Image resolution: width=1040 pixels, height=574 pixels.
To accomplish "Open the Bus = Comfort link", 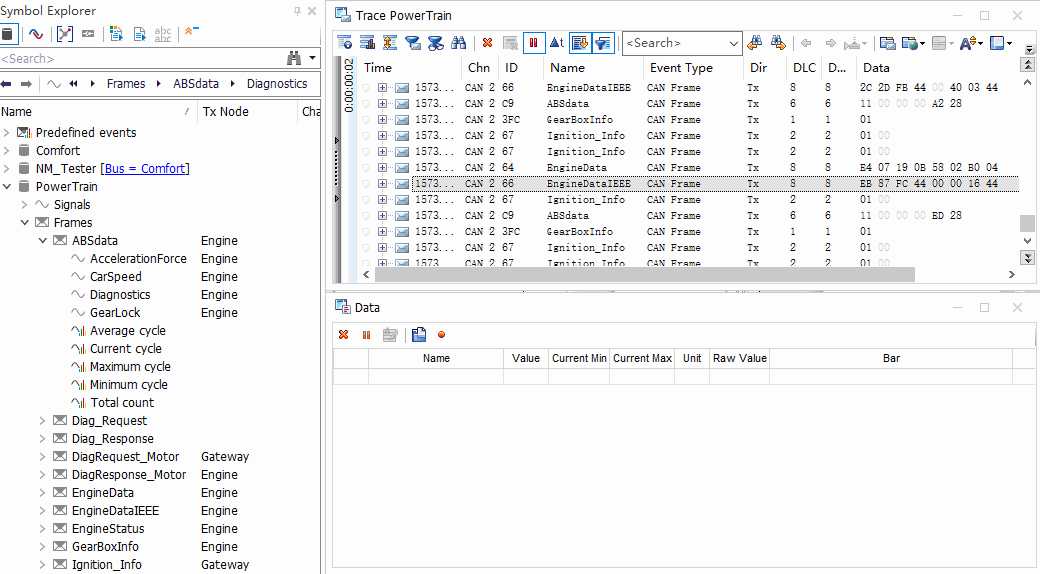I will click(144, 169).
